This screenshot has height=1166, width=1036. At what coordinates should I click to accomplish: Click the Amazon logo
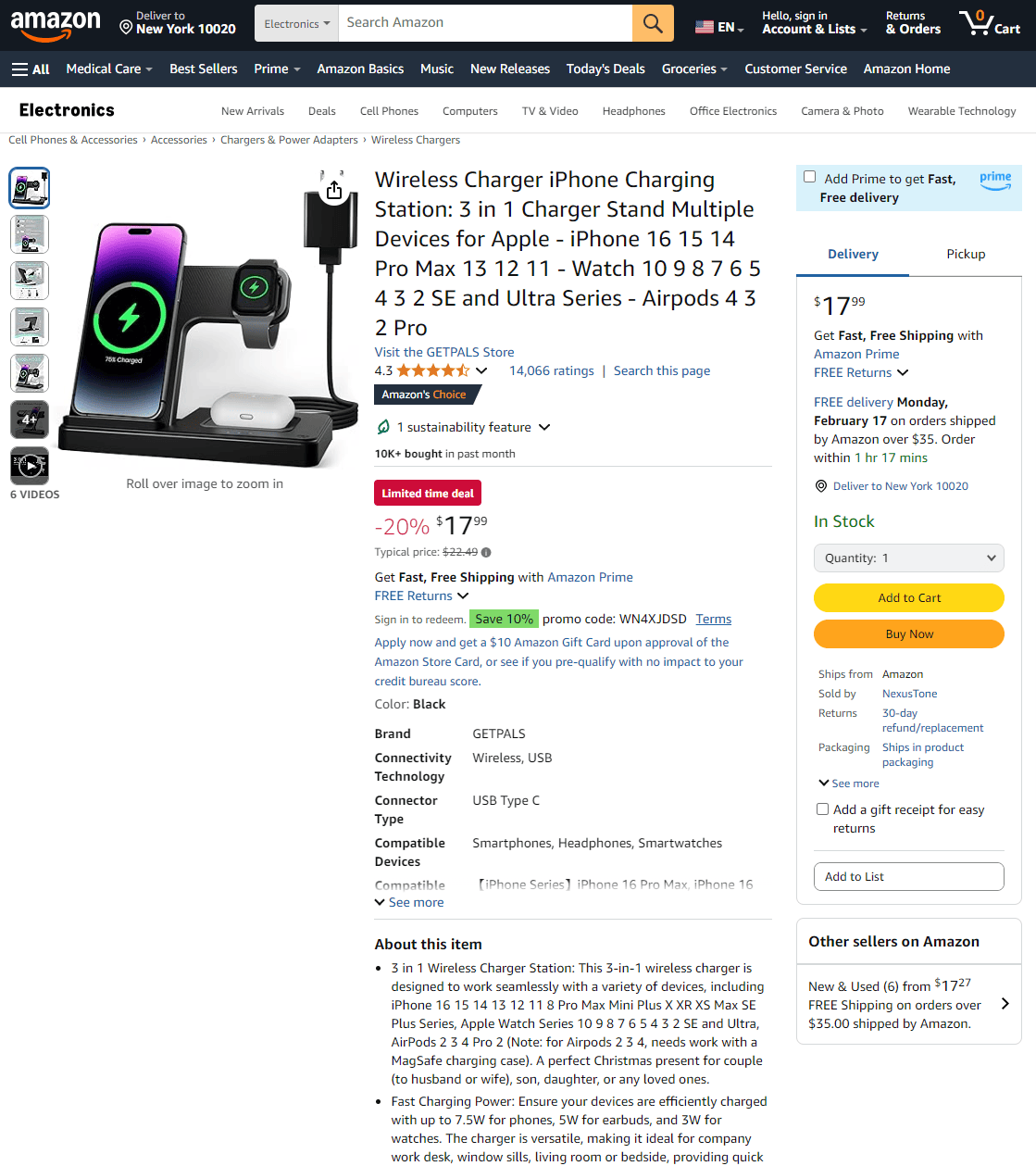tap(56, 24)
